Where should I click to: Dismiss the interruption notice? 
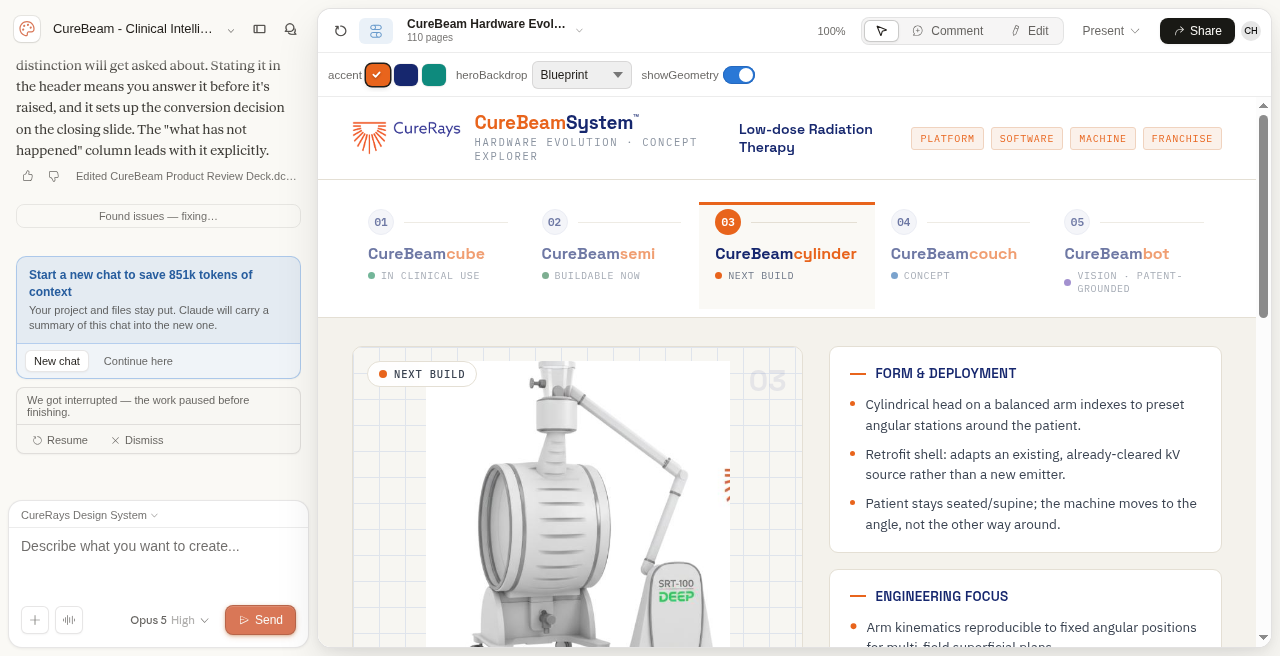137,440
